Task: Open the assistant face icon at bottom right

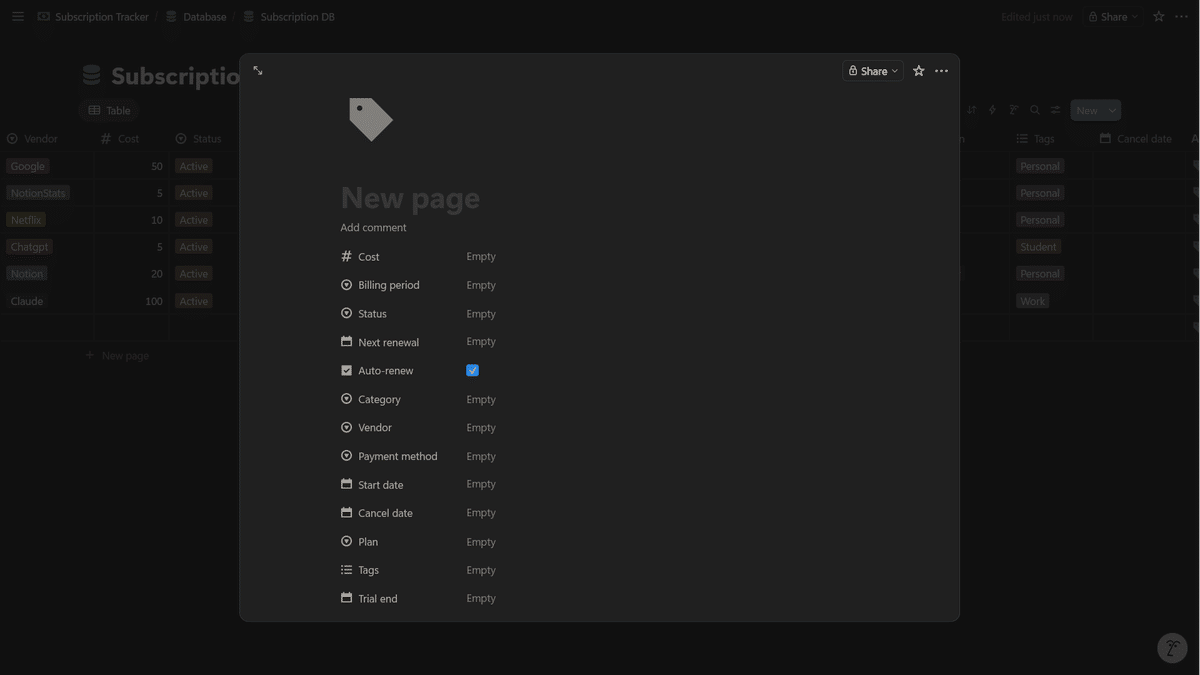Action: coord(1172,648)
